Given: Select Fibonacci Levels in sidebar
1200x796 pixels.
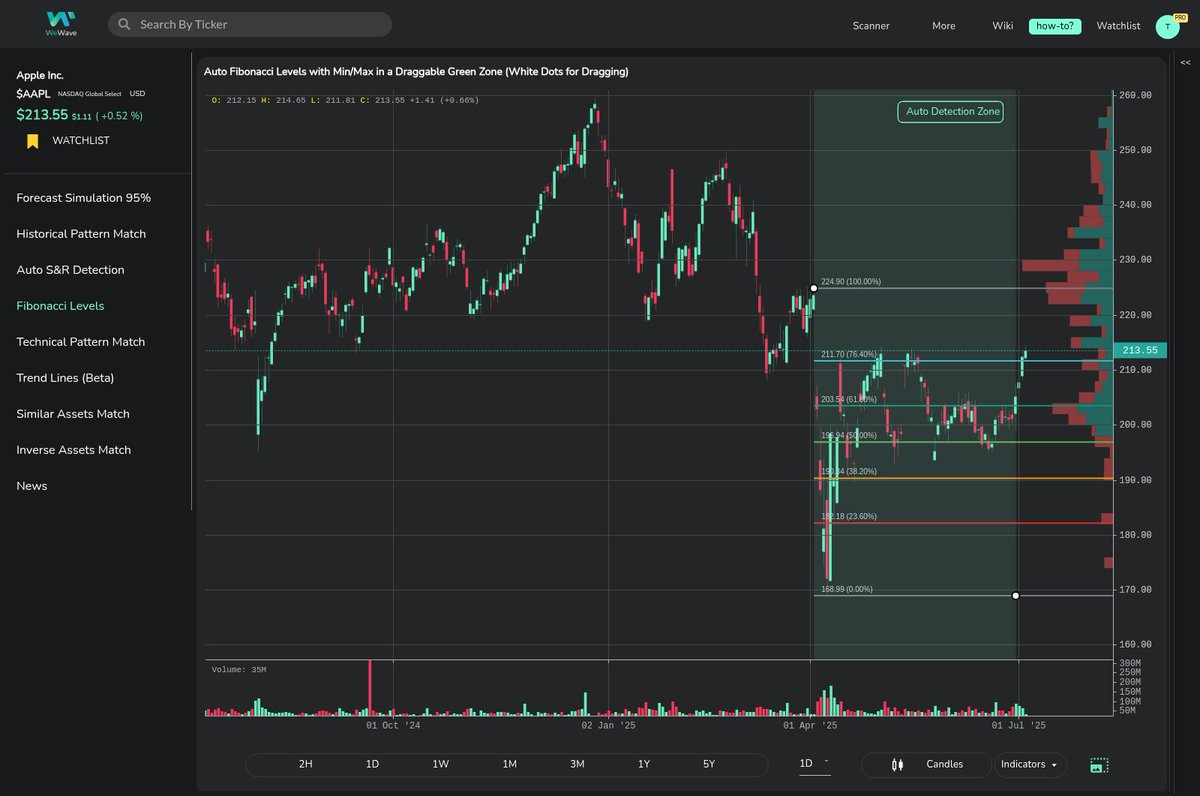Looking at the screenshot, I should click(x=60, y=306).
